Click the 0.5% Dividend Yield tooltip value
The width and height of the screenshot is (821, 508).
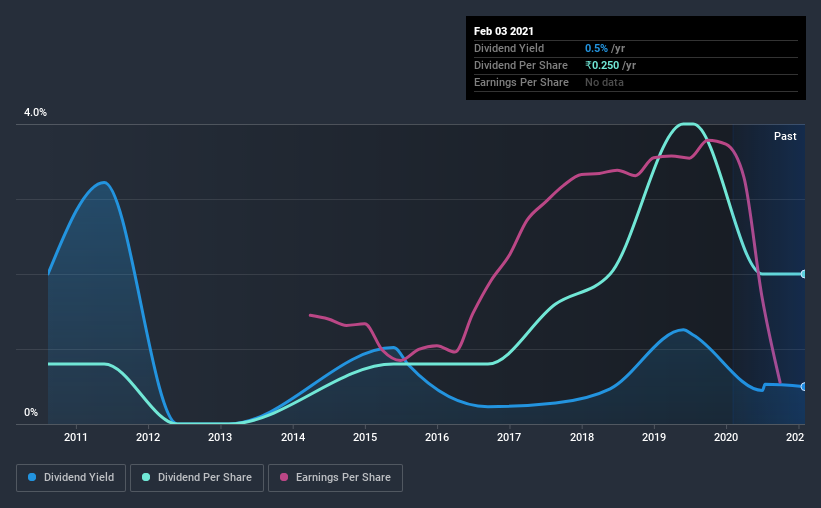[596, 48]
